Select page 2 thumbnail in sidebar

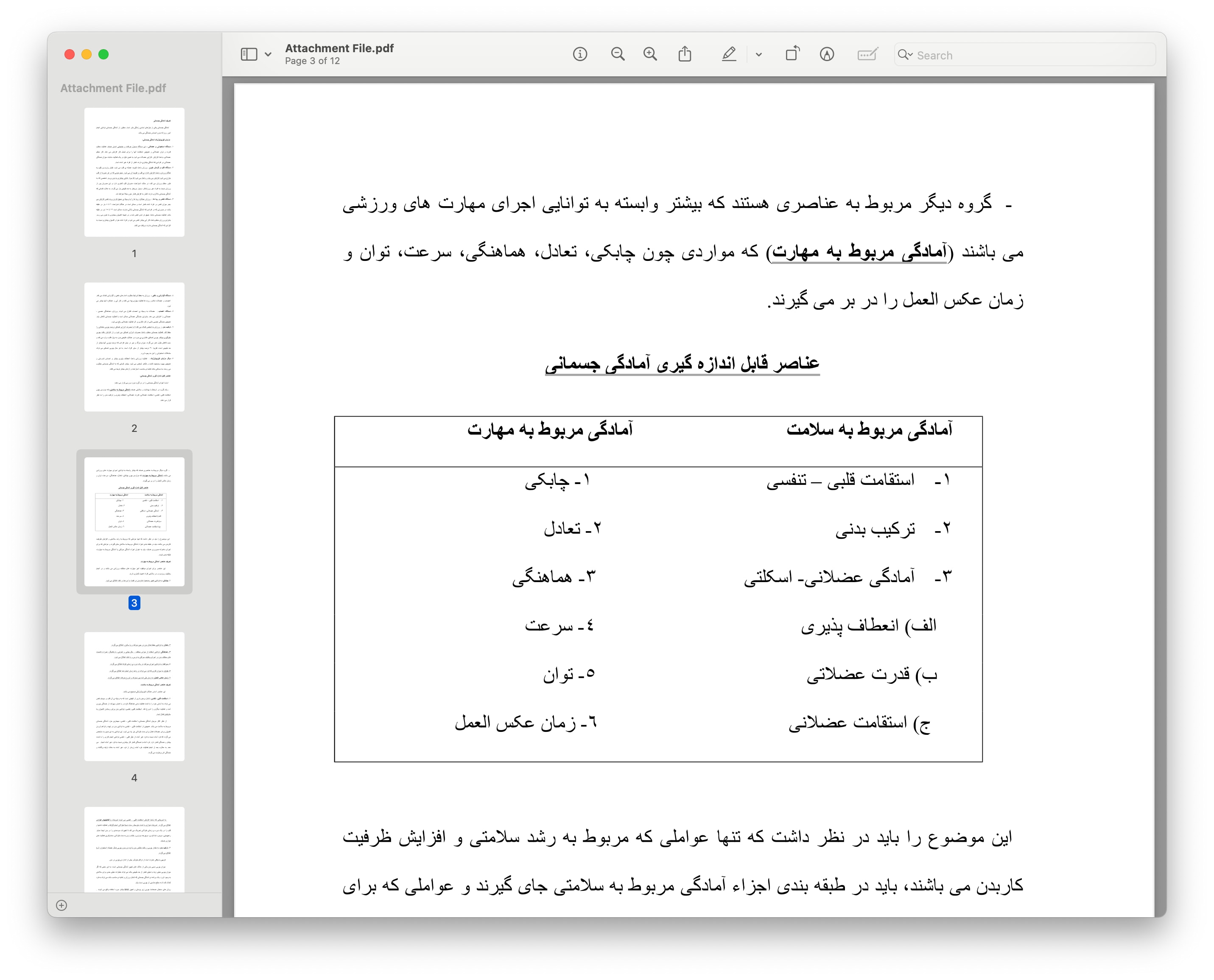(134, 347)
